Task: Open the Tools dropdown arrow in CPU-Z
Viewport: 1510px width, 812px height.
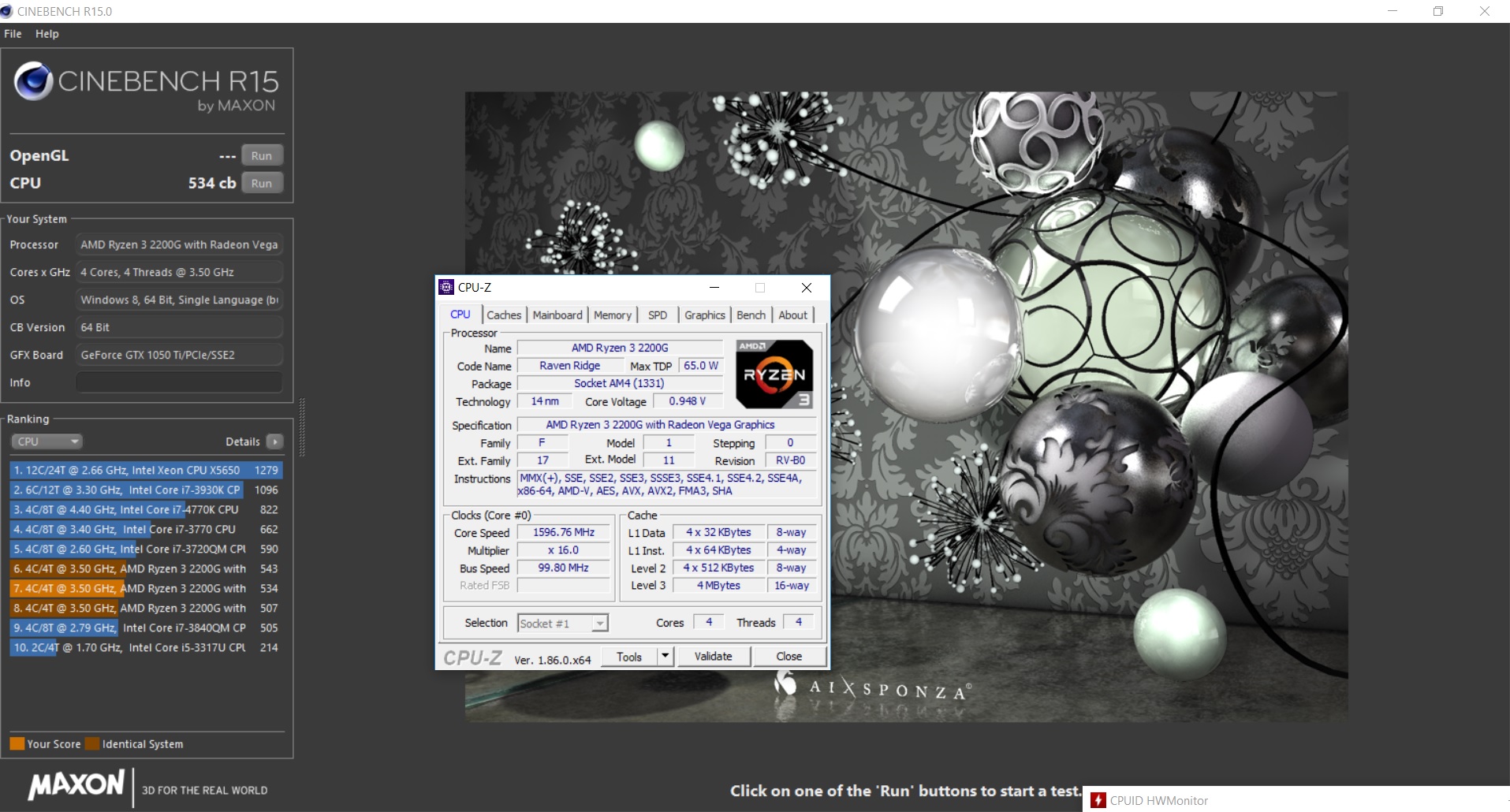Action: pyautogui.click(x=665, y=657)
